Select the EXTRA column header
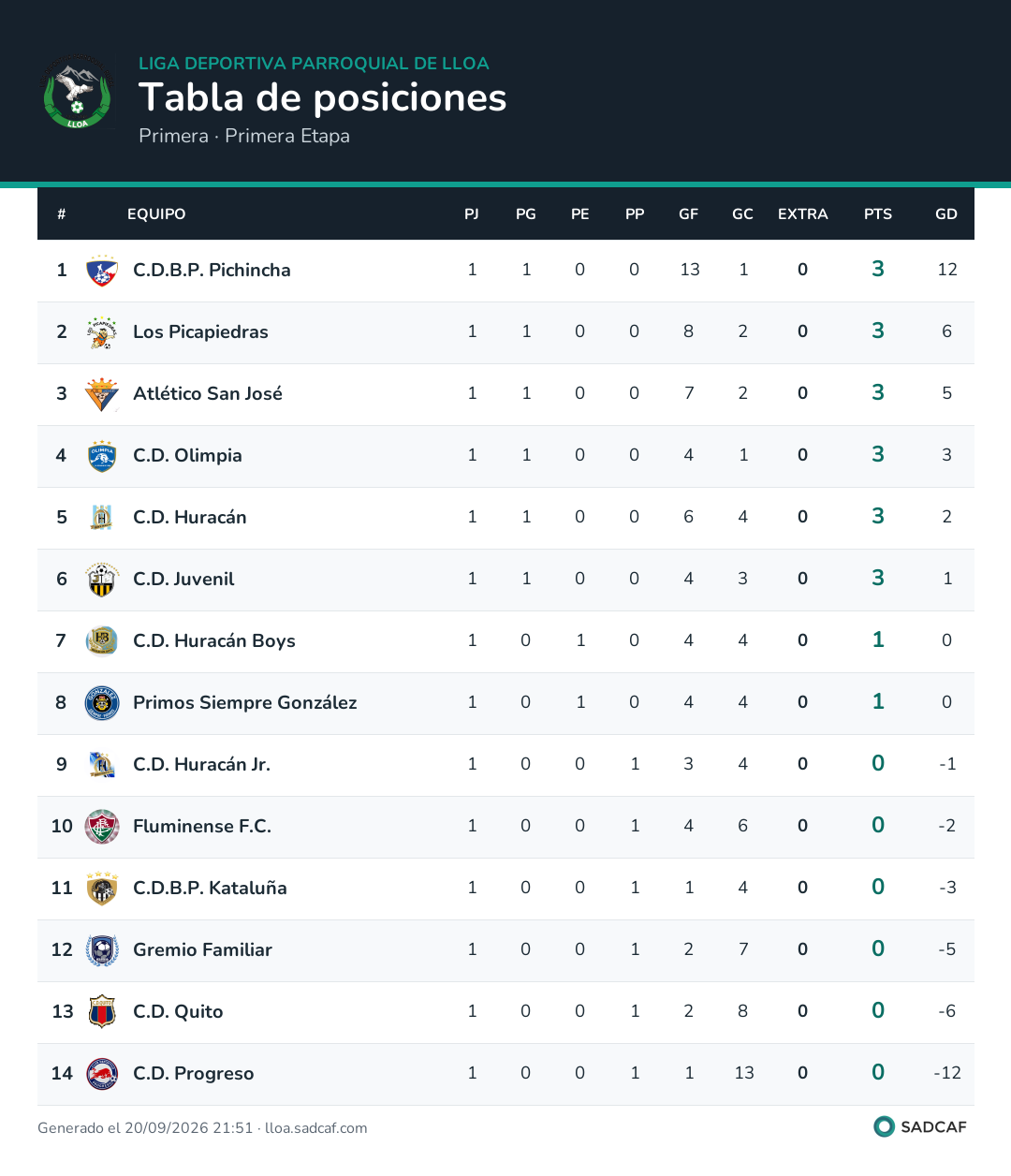The image size is (1011, 1176). [x=803, y=214]
